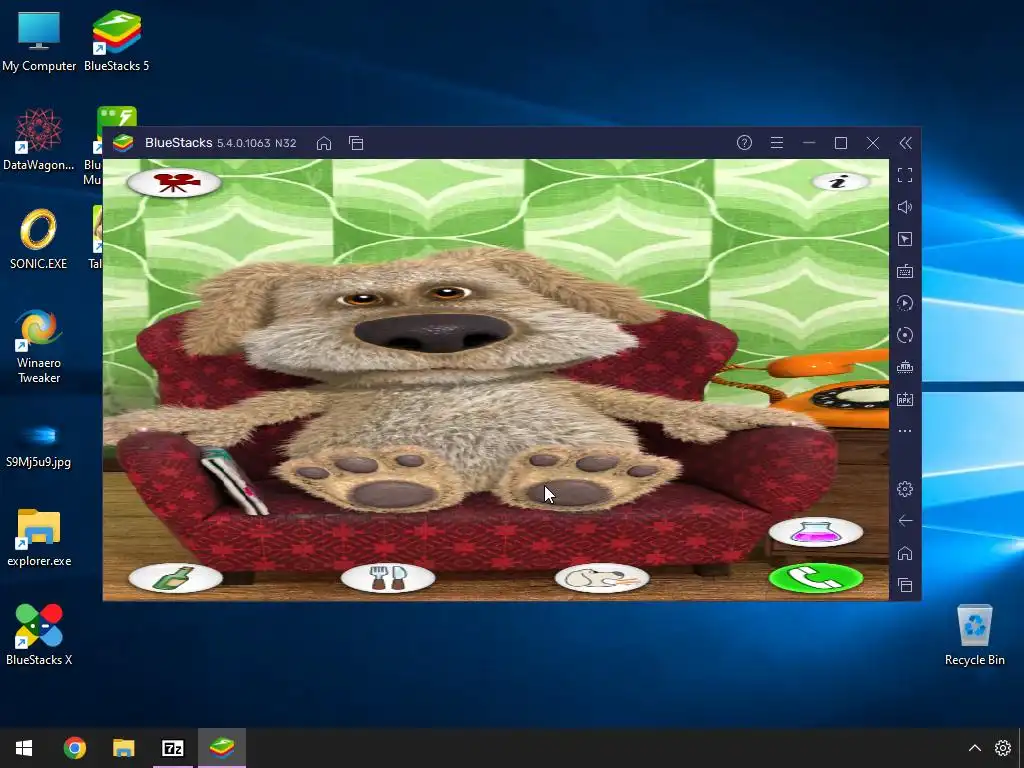1024x768 pixels.
Task: Select the SONIC.EXE desktop icon
Action: coord(39,239)
